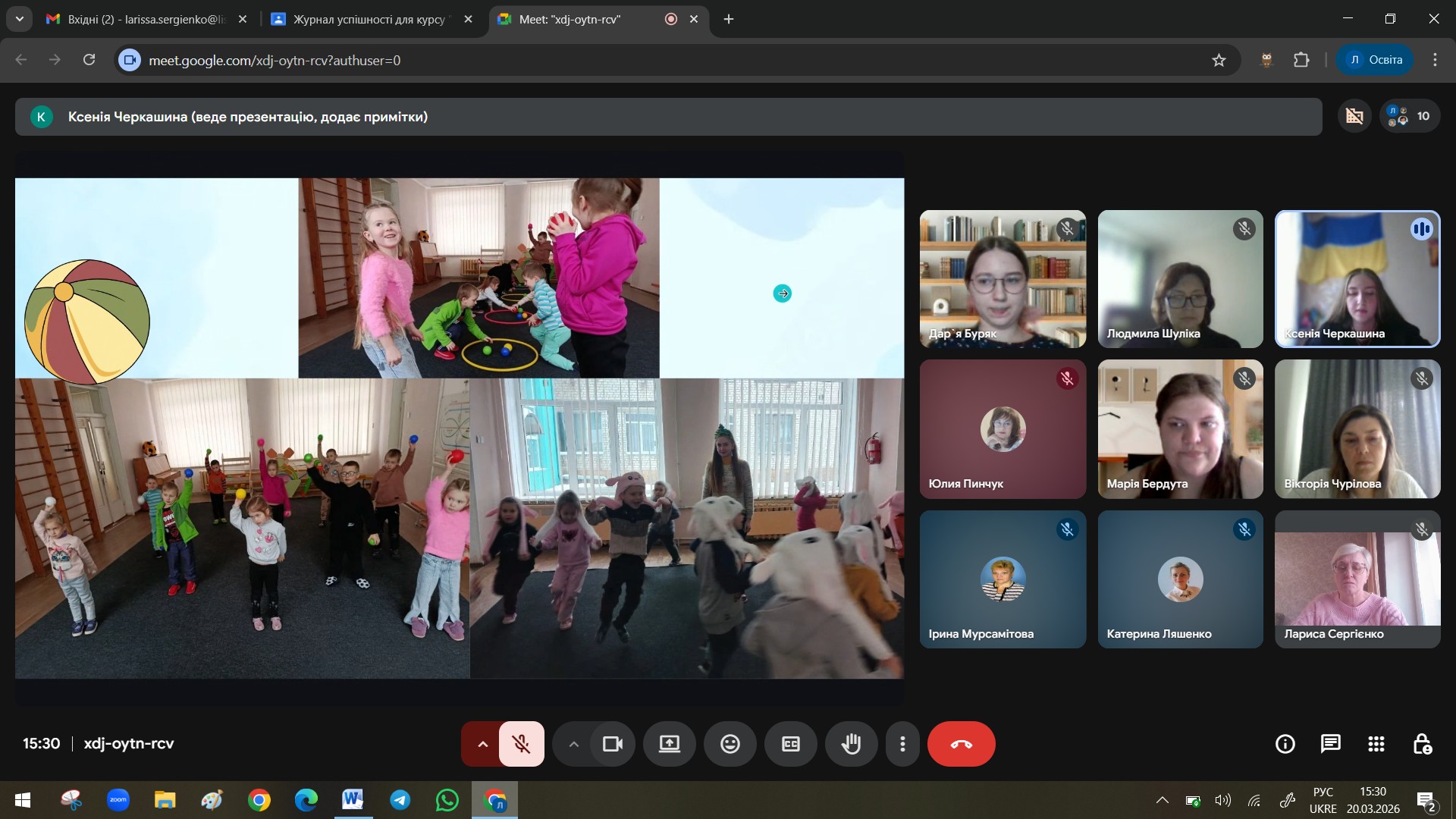Expand video settings arrow beside camera
The image size is (1456, 819).
(x=573, y=744)
